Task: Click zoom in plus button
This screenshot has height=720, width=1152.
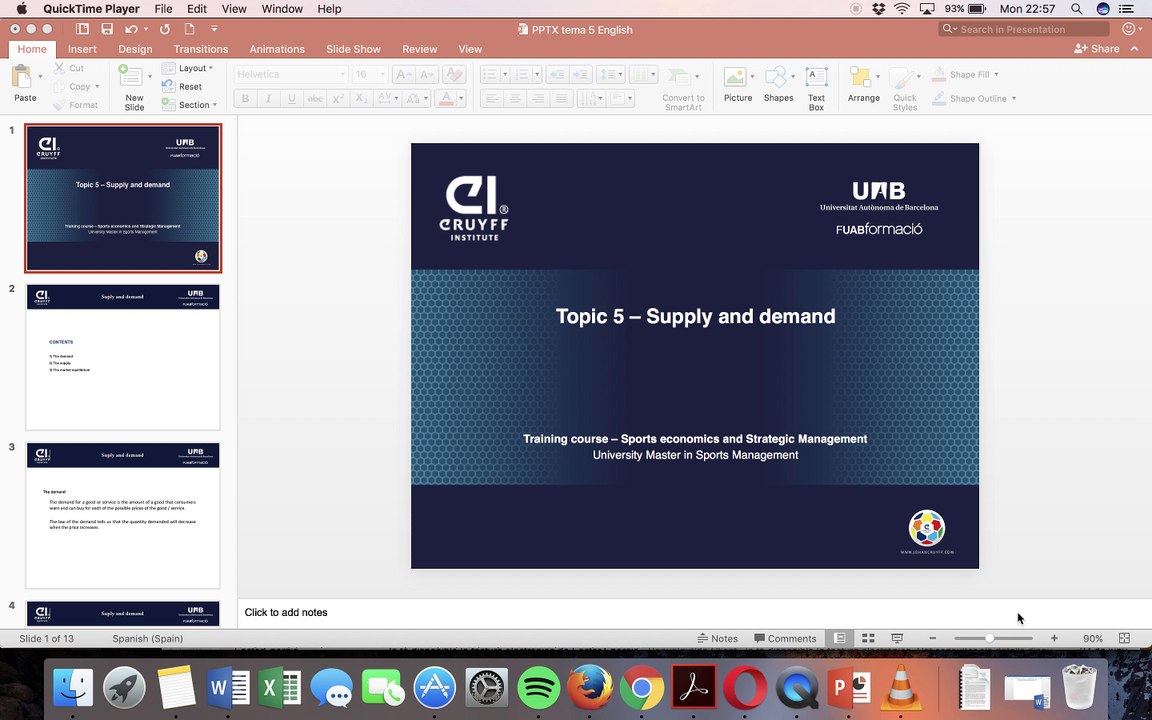Action: point(1054,638)
